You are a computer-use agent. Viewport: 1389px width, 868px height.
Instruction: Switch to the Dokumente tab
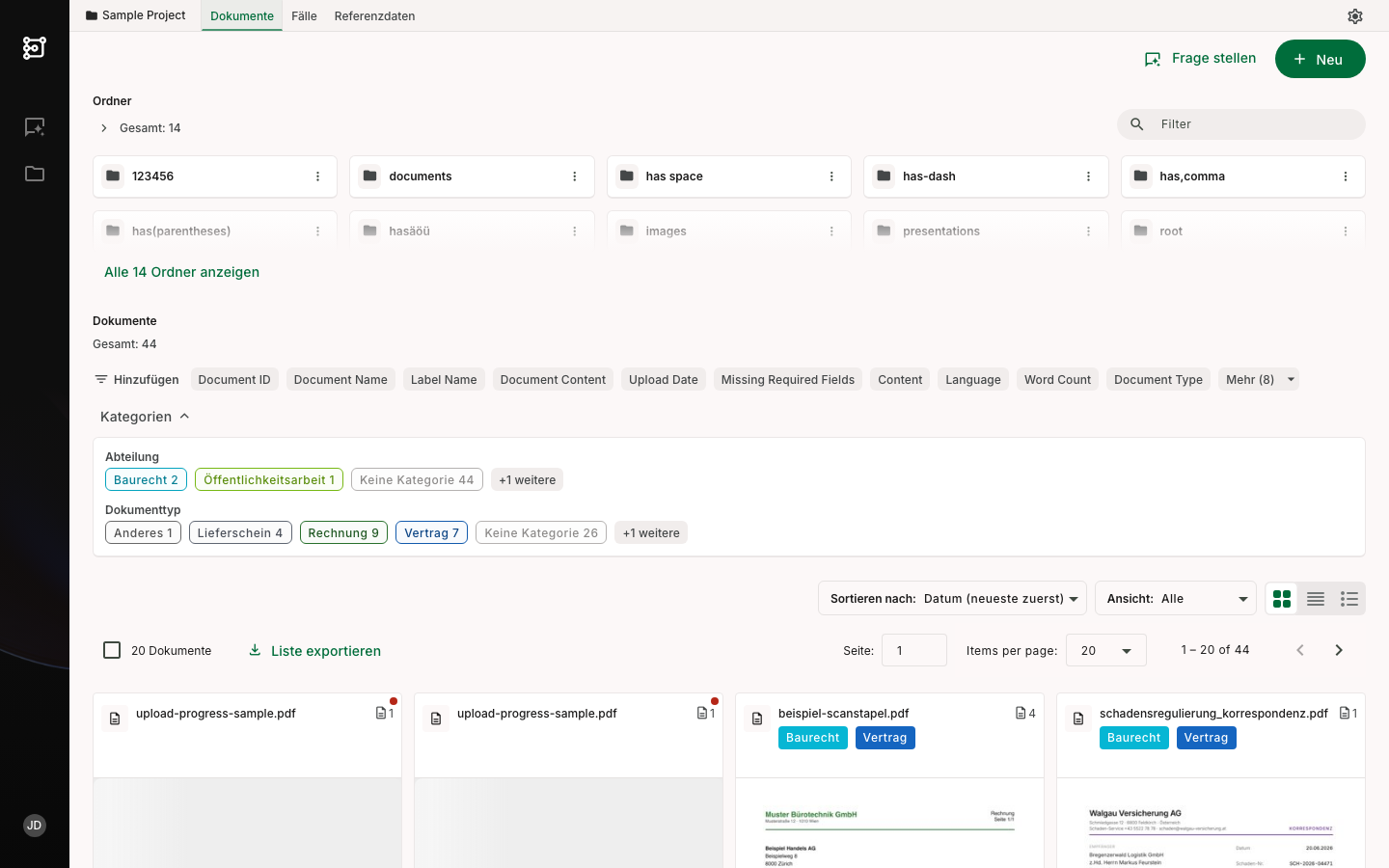coord(242,16)
